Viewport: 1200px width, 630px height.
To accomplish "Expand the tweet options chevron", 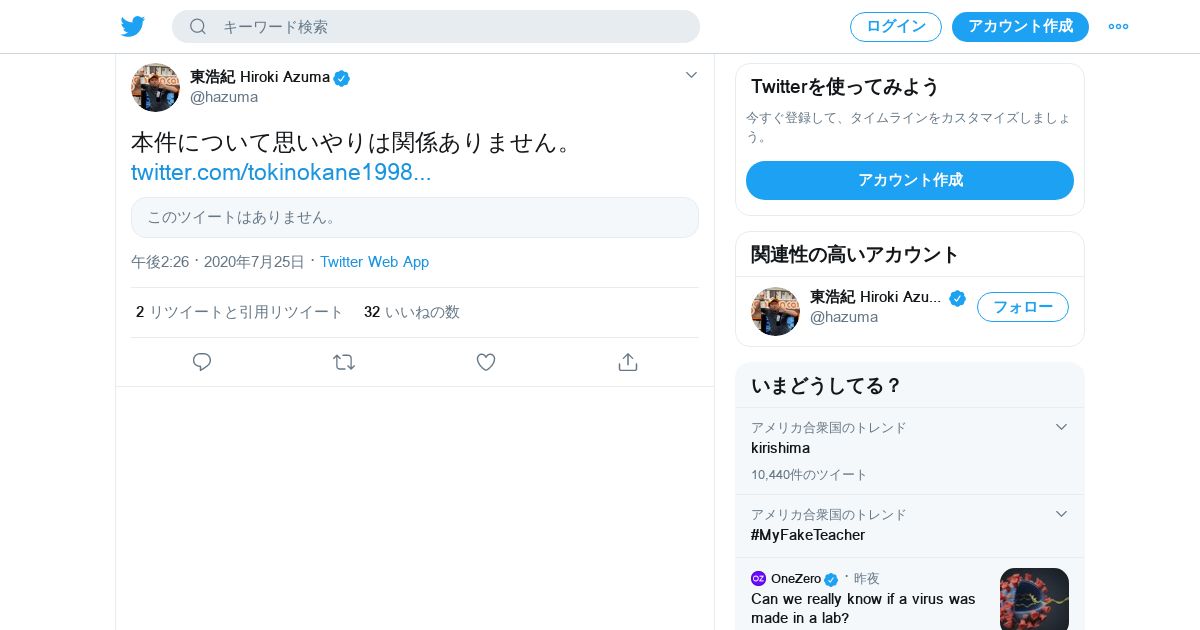I will coord(691,75).
